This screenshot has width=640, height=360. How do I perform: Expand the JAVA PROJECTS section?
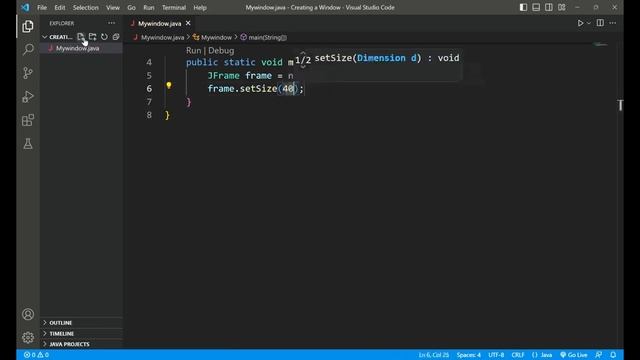coord(81,344)
